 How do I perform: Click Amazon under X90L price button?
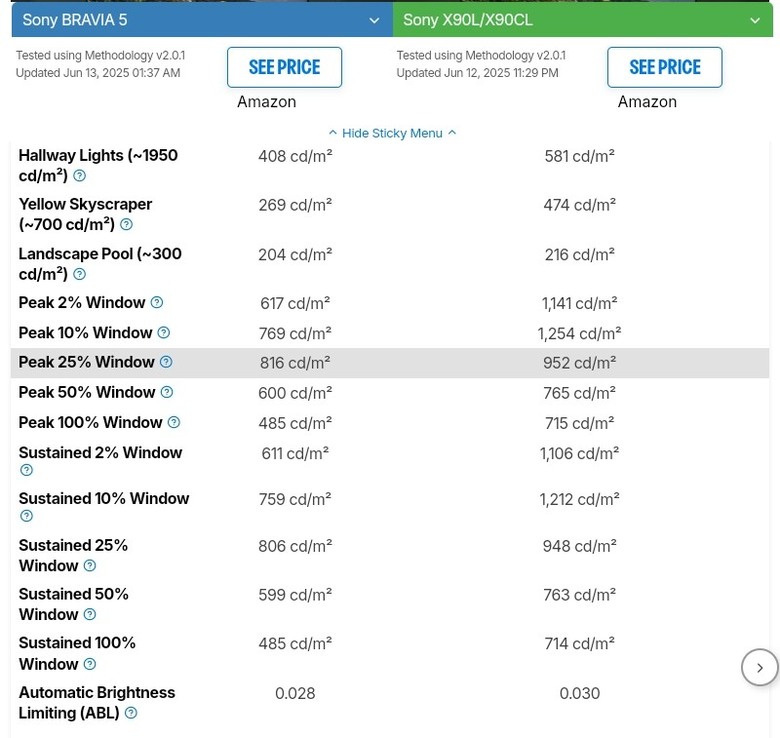[647, 101]
